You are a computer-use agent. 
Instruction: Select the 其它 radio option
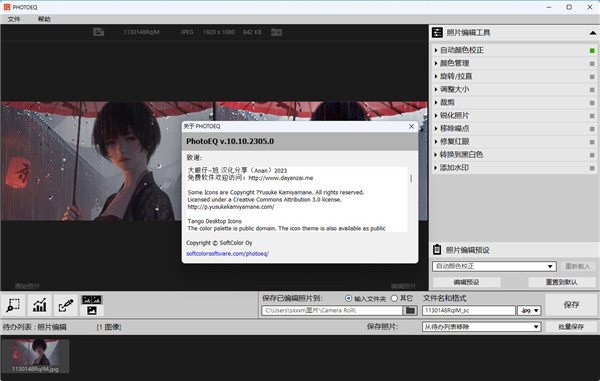click(394, 298)
